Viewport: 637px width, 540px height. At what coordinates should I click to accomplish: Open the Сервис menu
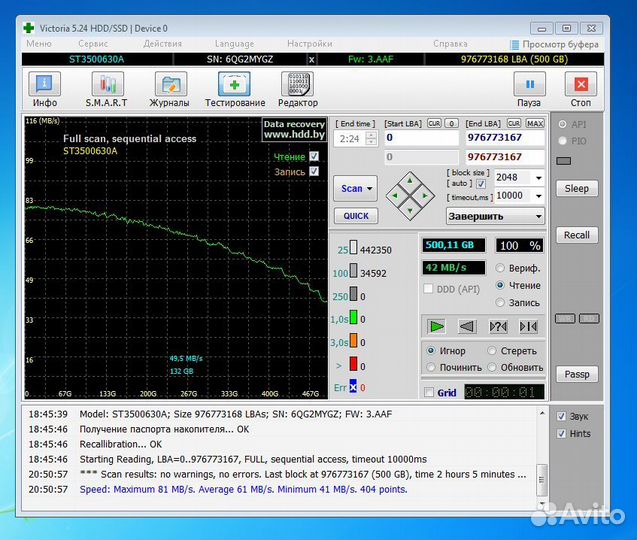click(94, 44)
